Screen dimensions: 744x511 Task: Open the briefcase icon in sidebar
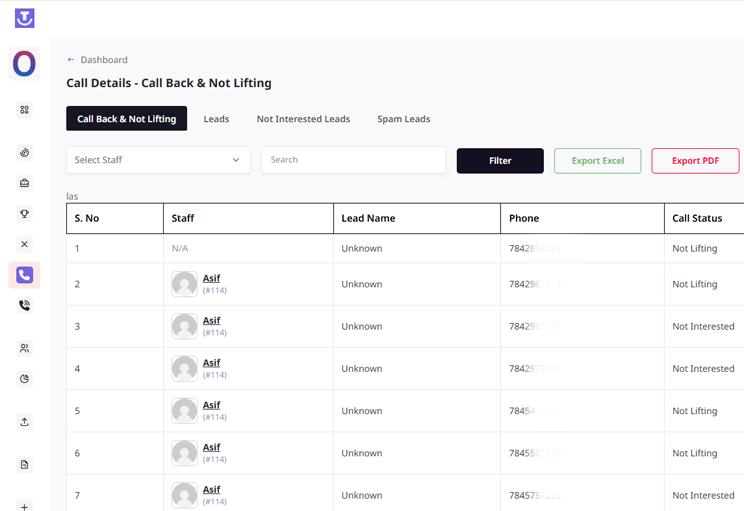pos(25,183)
